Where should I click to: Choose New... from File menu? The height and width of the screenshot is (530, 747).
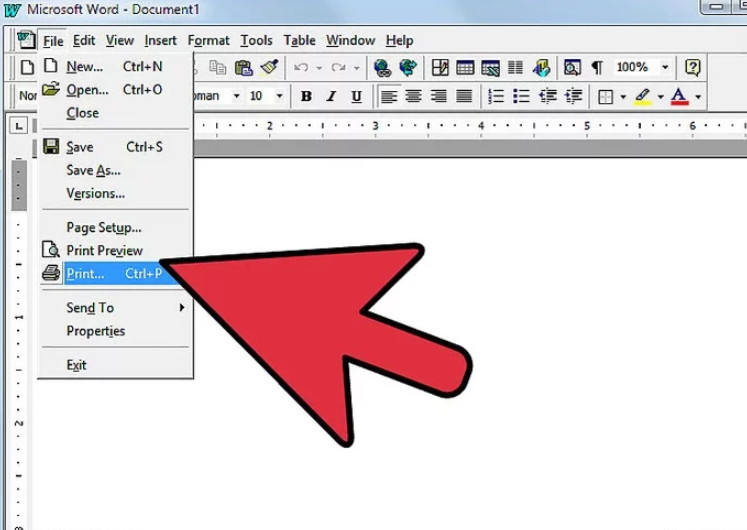click(115, 67)
